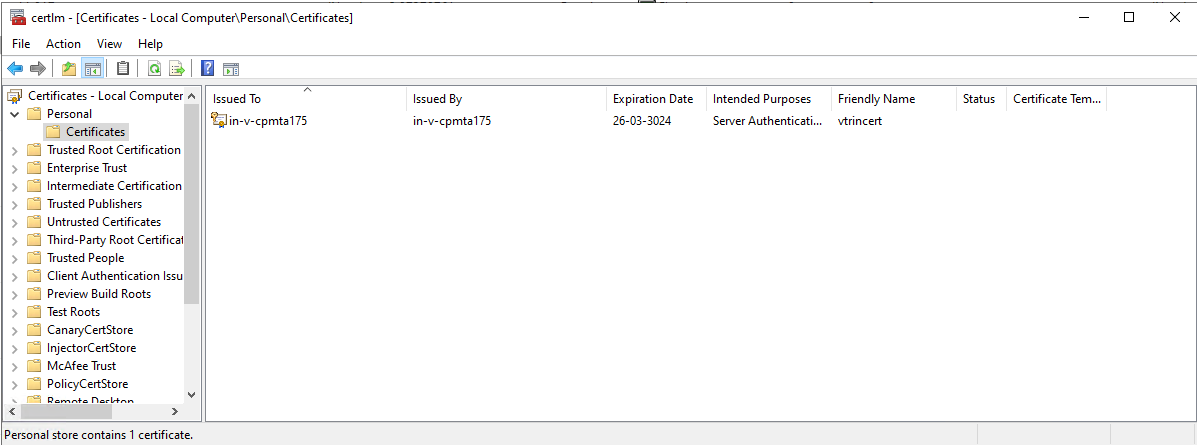Open the View menu
Image resolution: width=1197 pixels, height=445 pixels.
point(110,44)
